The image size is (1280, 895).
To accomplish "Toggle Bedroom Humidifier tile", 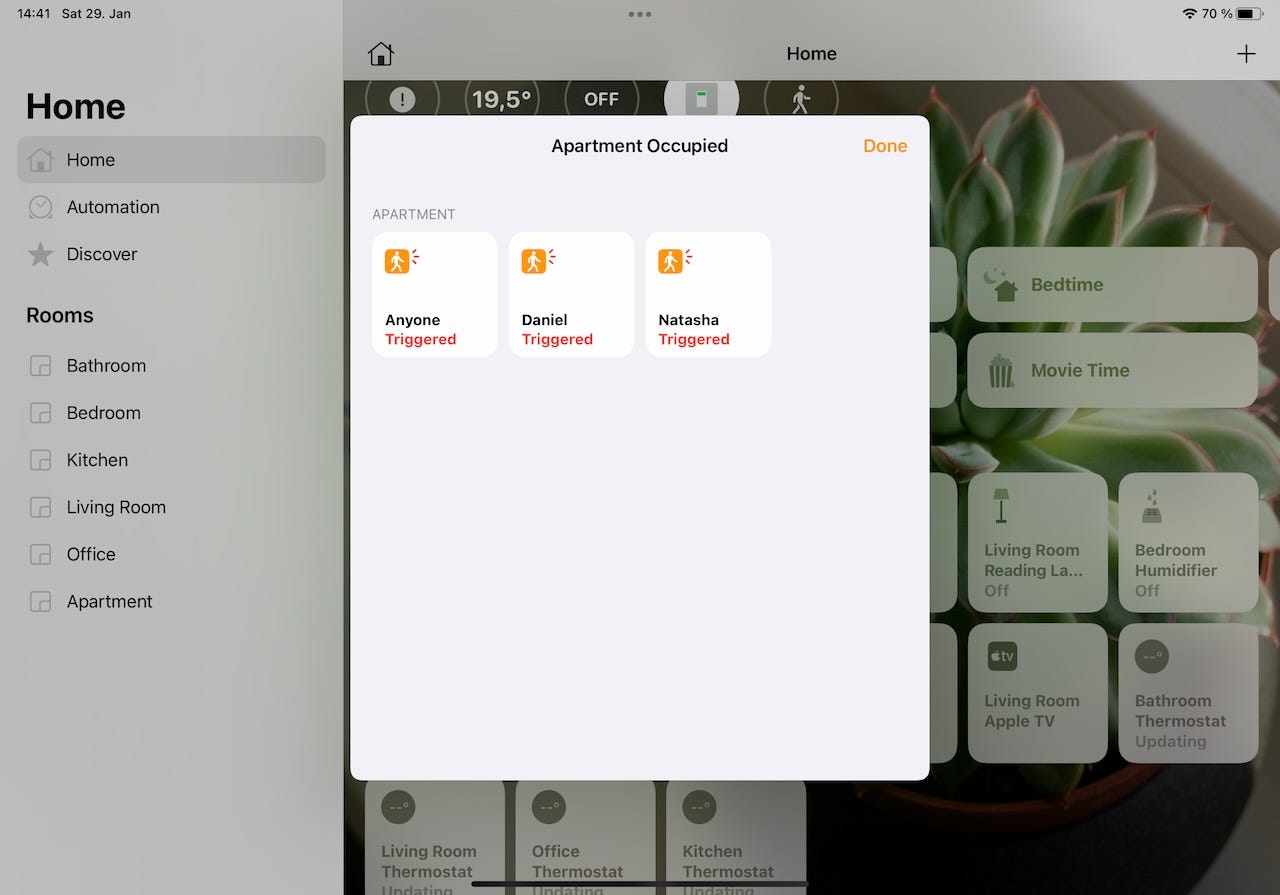I will pyautogui.click(x=1189, y=543).
